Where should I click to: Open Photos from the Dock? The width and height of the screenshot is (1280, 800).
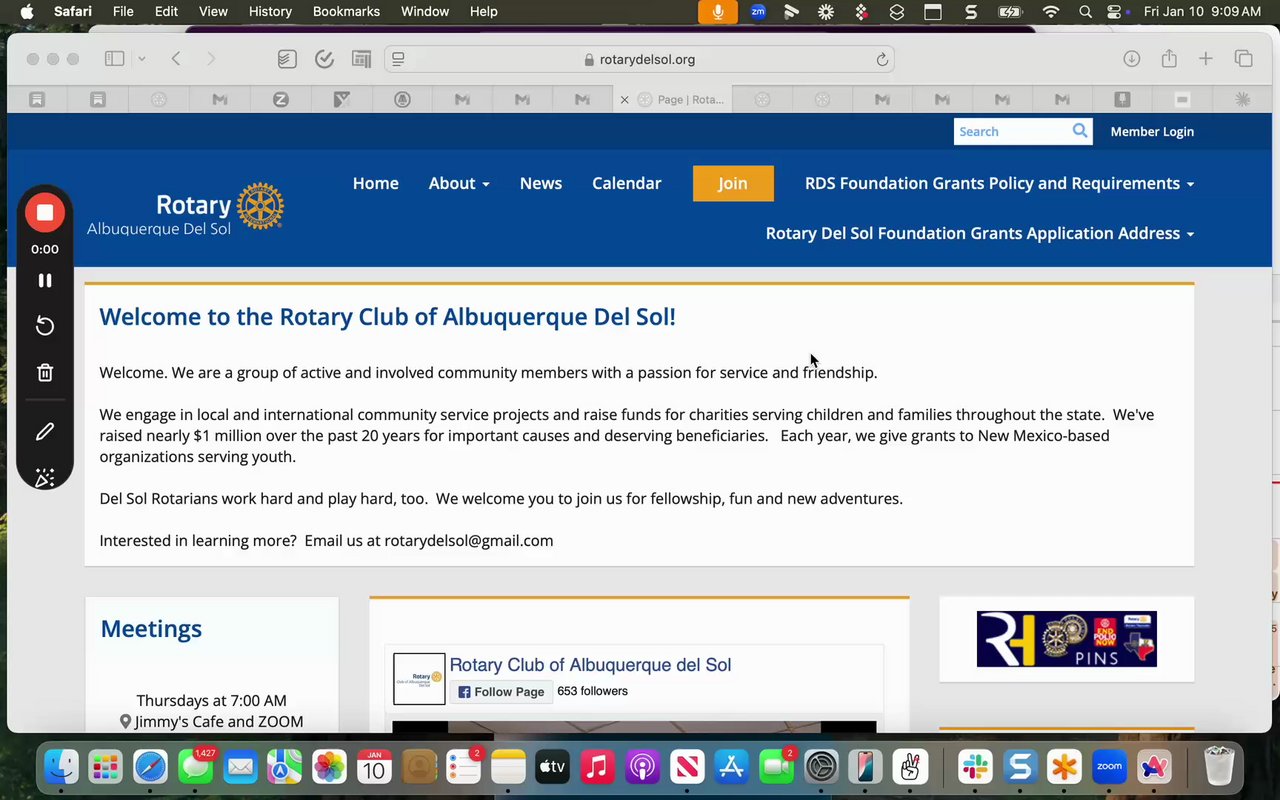(329, 767)
